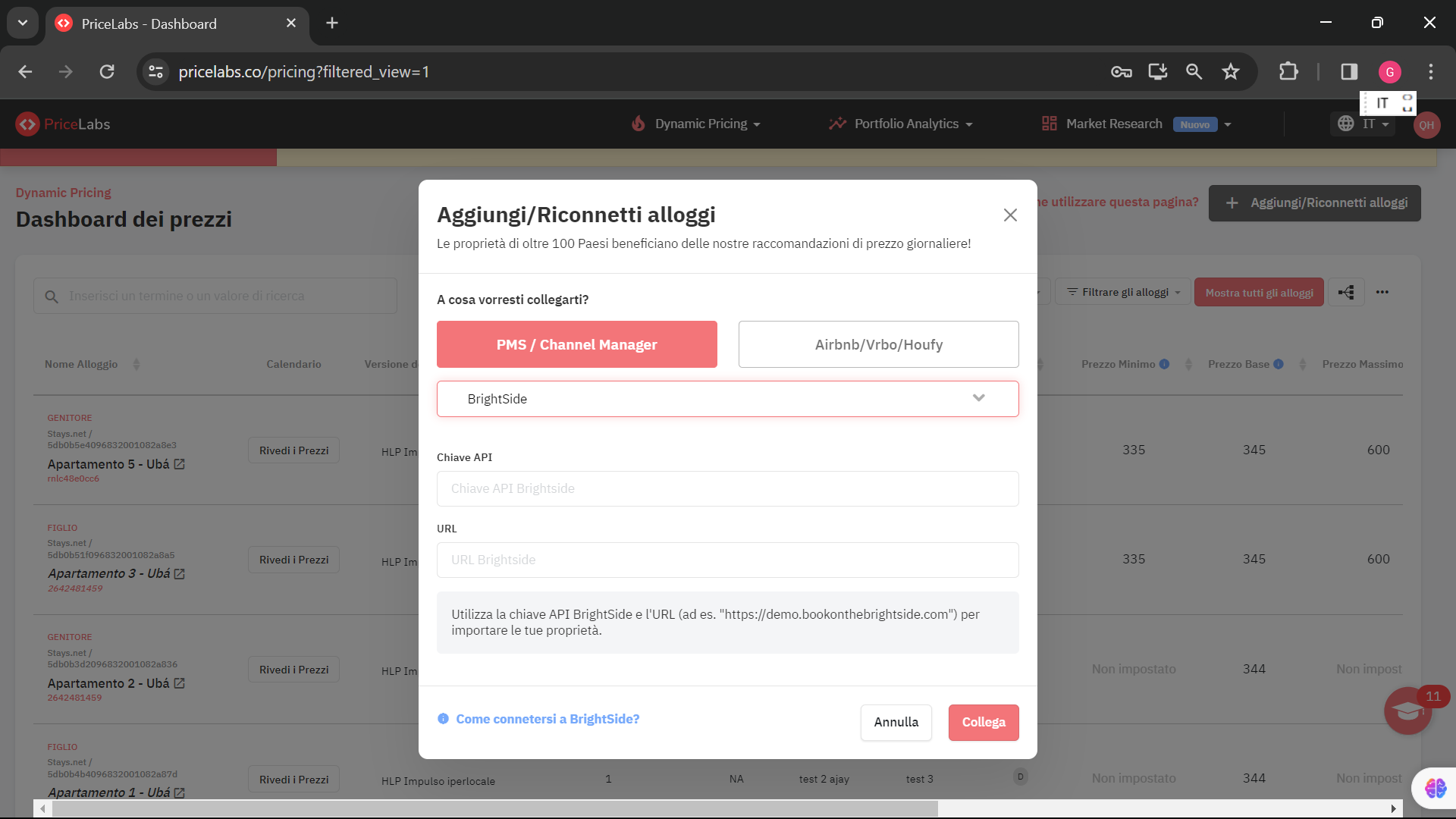Viewport: 1456px width, 819px height.
Task: Sort by Prezzo Minimo column
Action: click(x=1188, y=365)
